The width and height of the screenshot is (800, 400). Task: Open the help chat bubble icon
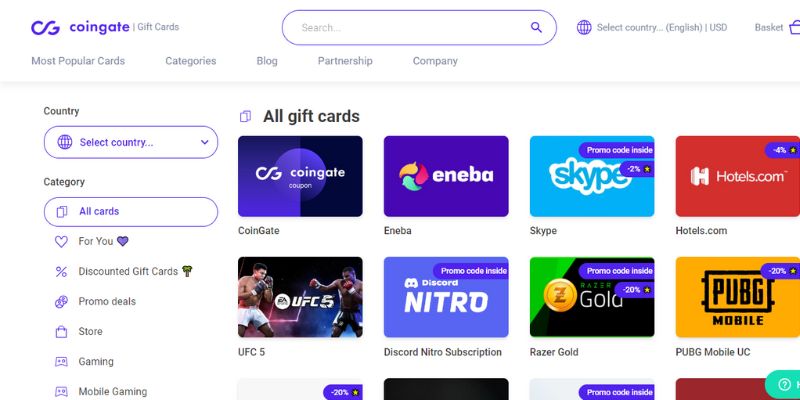[x=784, y=384]
